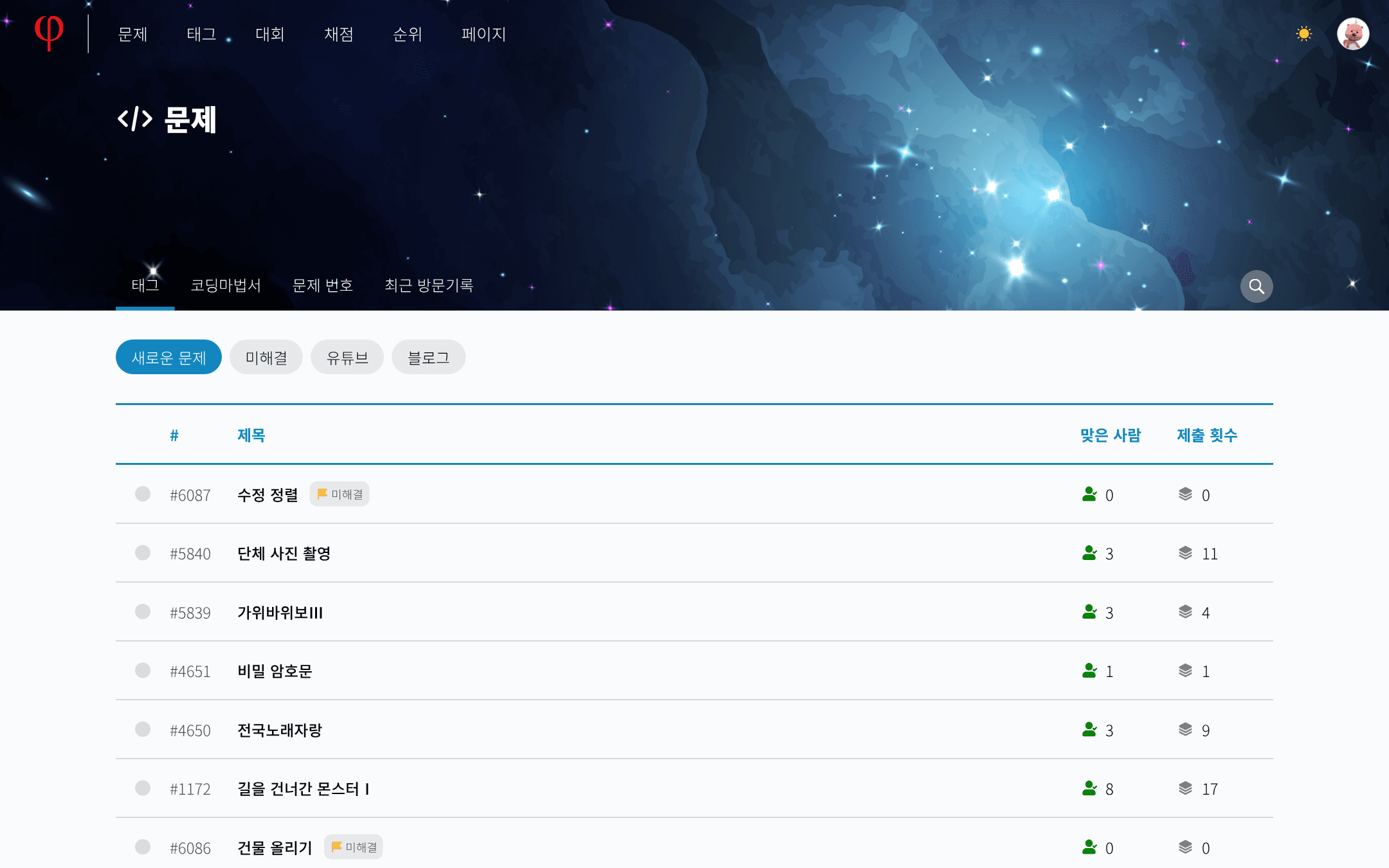Screen dimensions: 1389x868
Task: Sort by the 맞은 사람 column header
Action: [x=1111, y=435]
